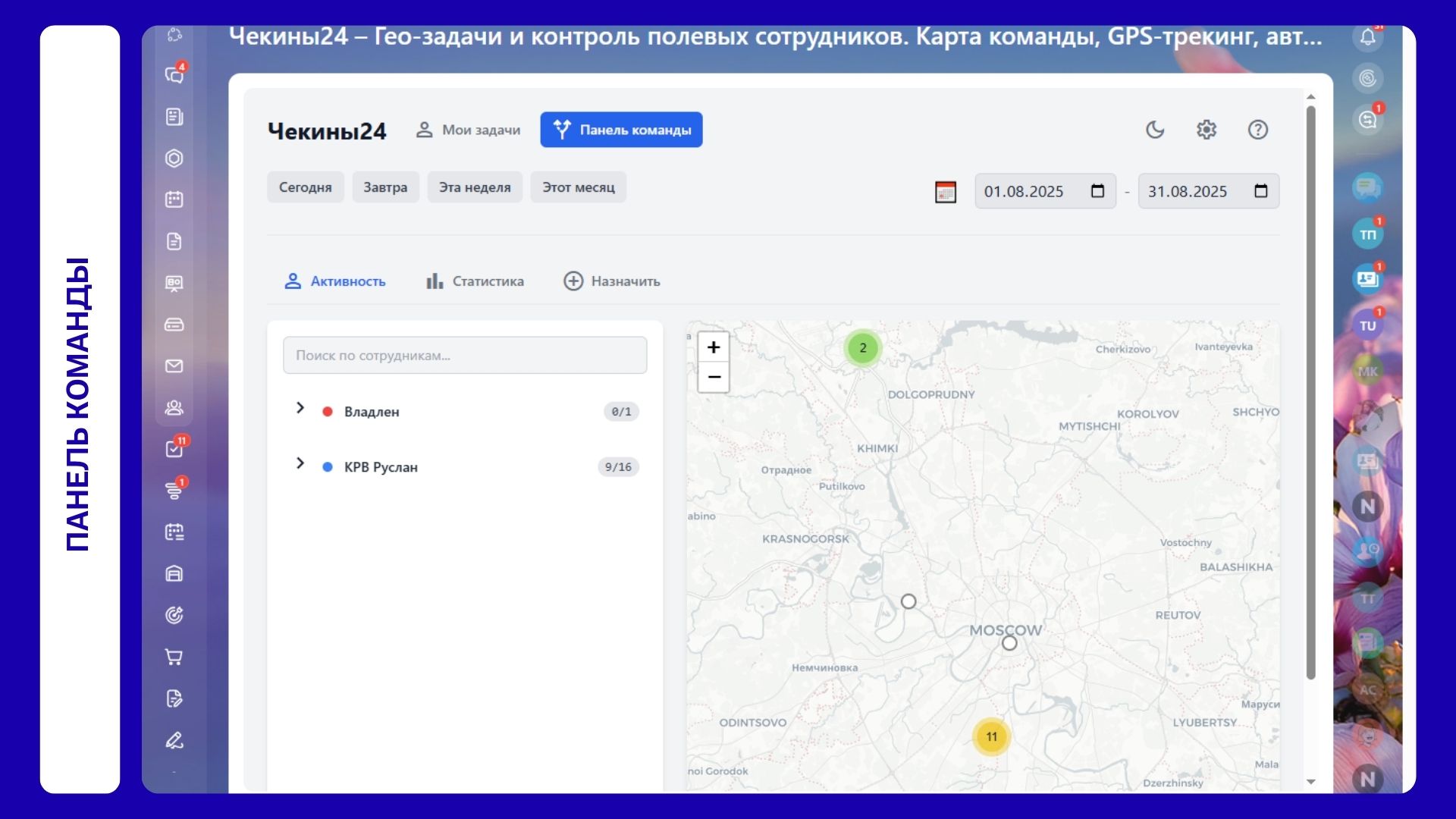Screen dimensions: 1456x819
Task: Open the settings gear icon
Action: (x=1206, y=130)
